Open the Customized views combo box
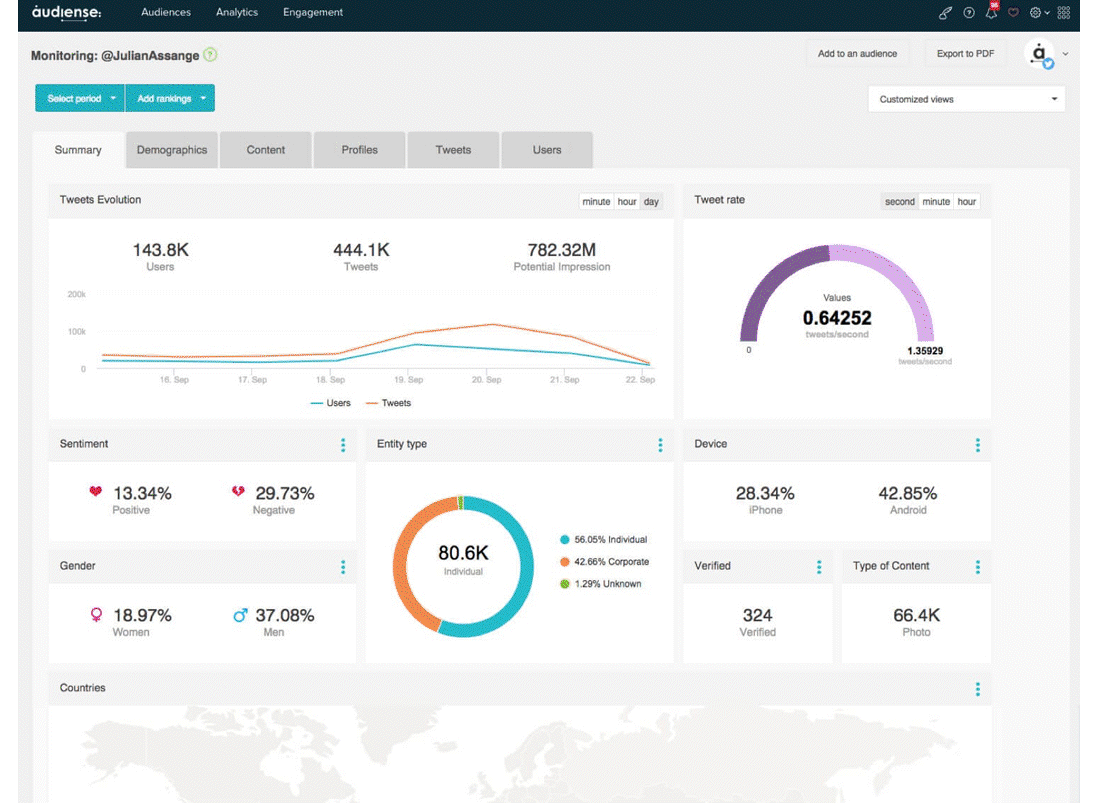Image resolution: width=1100 pixels, height=810 pixels. coord(967,99)
